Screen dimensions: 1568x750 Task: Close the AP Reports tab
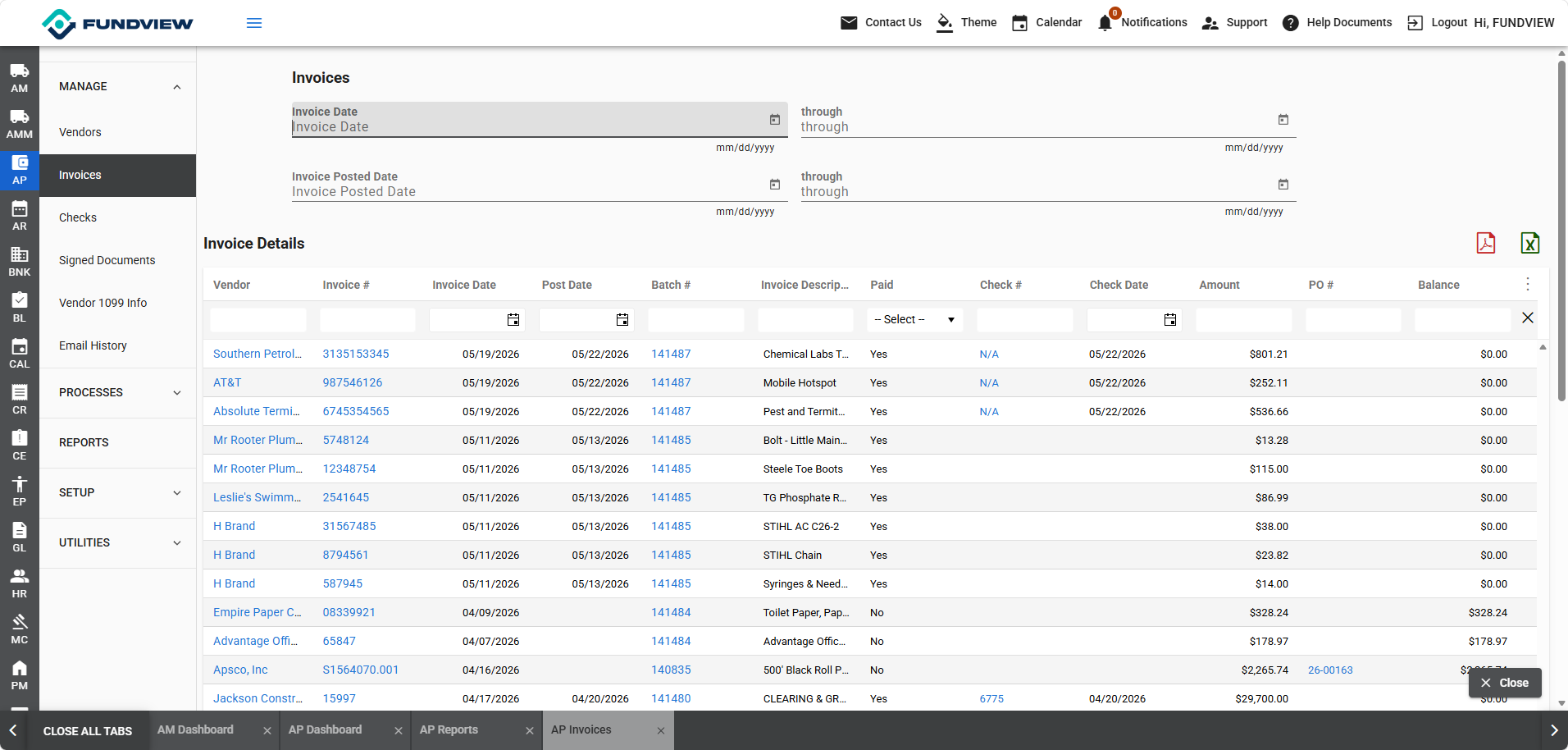pos(530,730)
